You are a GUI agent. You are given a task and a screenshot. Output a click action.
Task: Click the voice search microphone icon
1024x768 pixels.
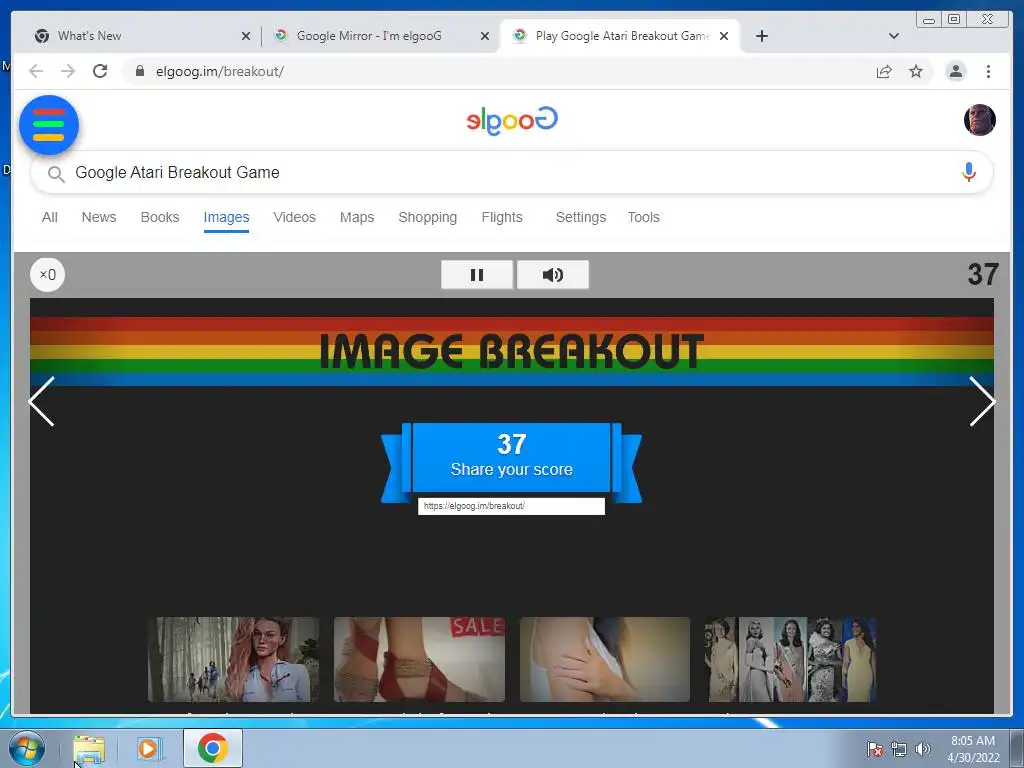point(969,172)
